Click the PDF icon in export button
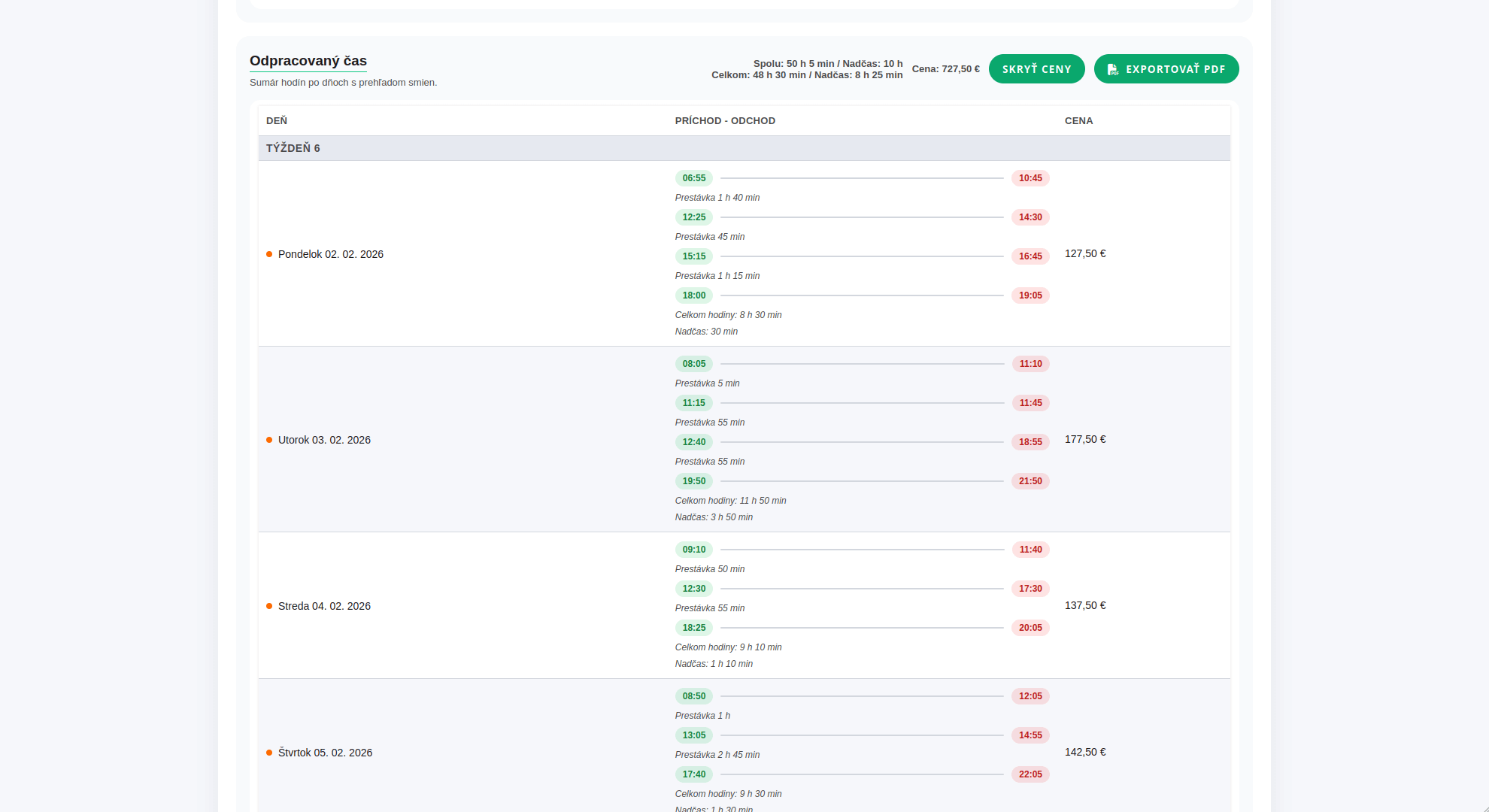This screenshot has height=812, width=1489. (x=1112, y=69)
